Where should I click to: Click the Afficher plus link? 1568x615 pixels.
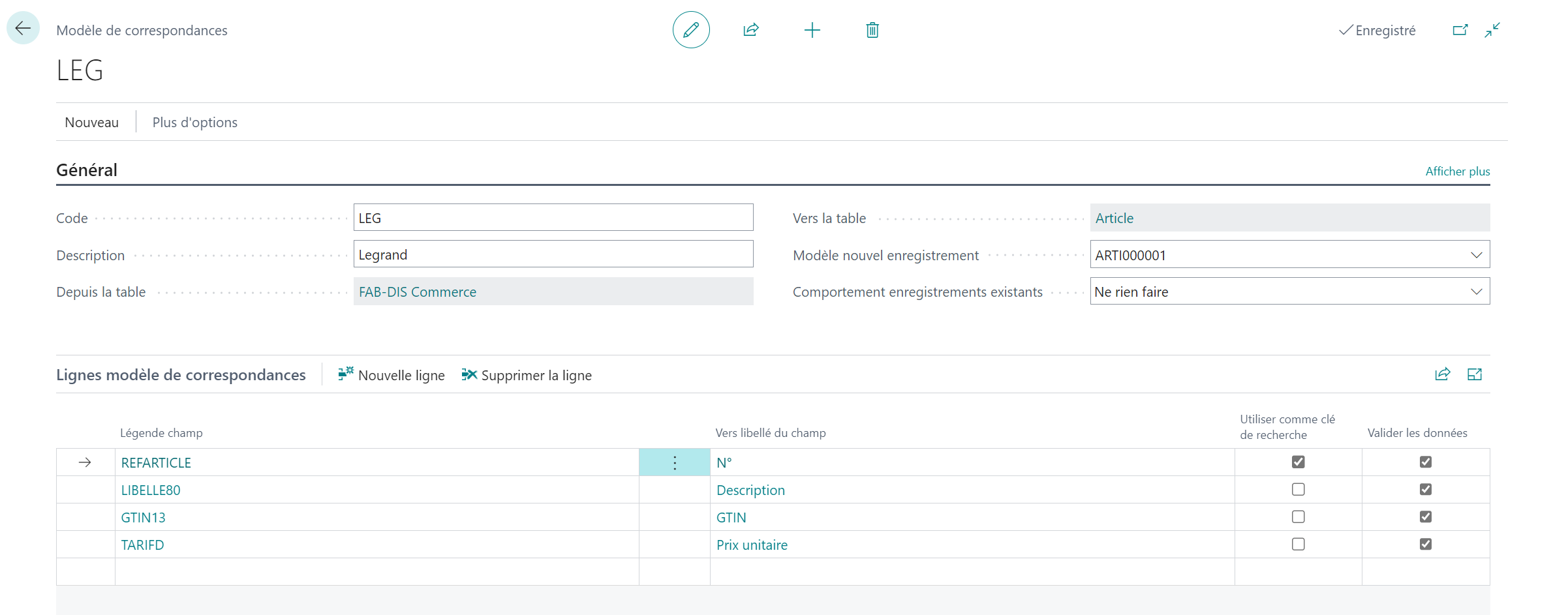pyautogui.click(x=1457, y=172)
